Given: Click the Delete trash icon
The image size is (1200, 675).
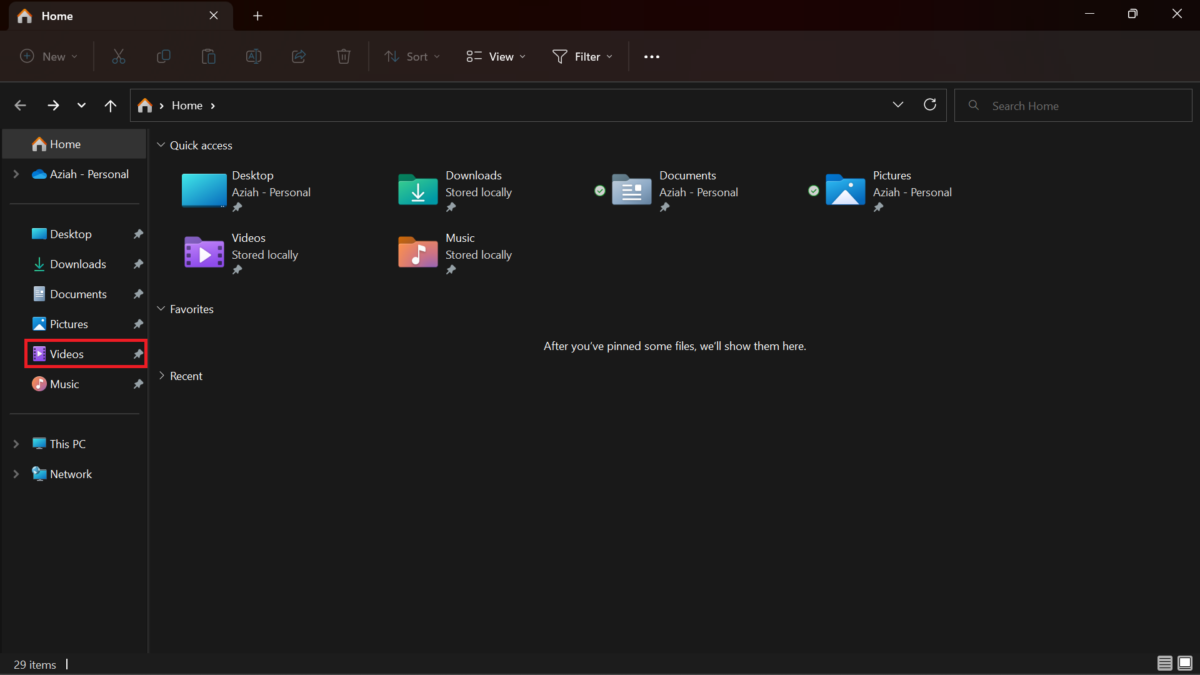Looking at the screenshot, I should pyautogui.click(x=343, y=56).
